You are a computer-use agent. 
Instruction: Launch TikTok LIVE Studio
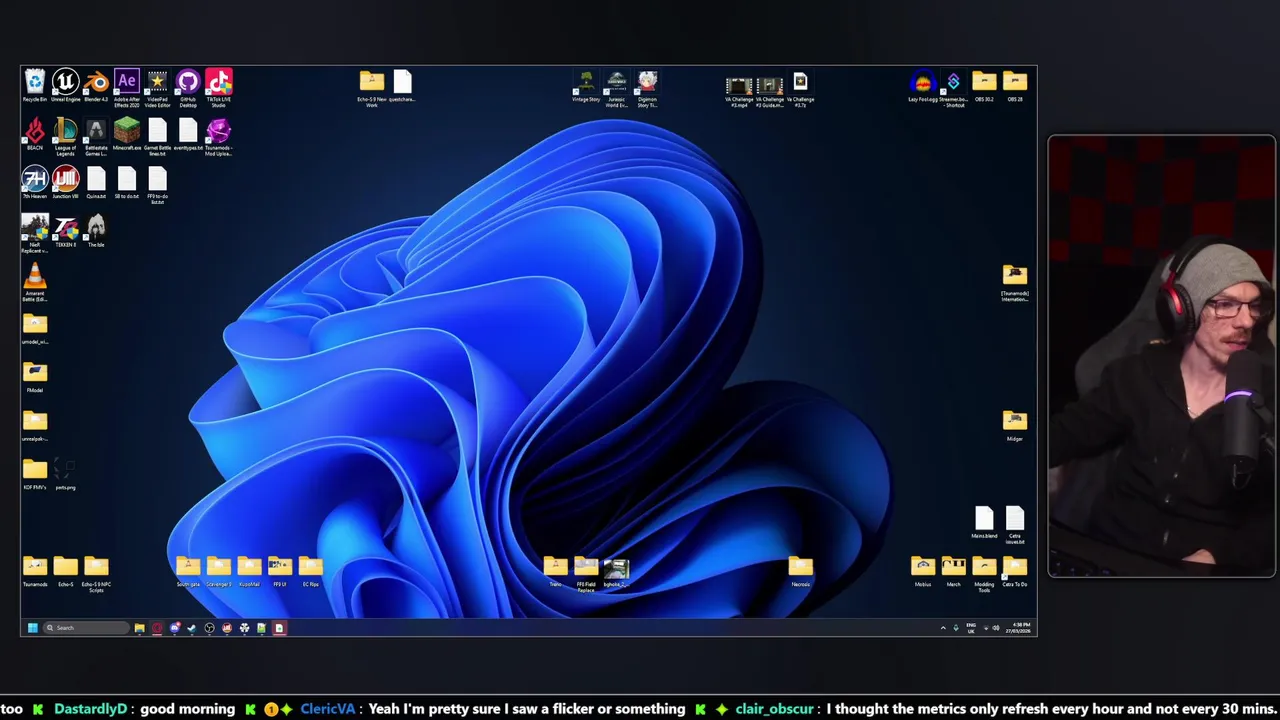tap(218, 88)
